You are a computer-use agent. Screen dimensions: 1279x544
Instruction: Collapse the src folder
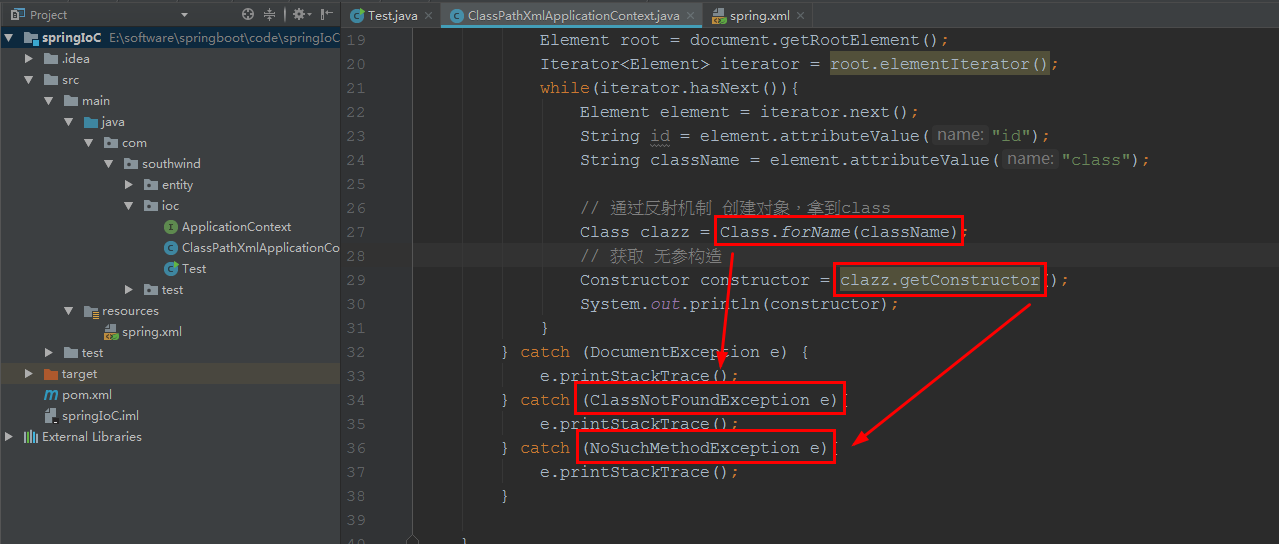pos(30,80)
